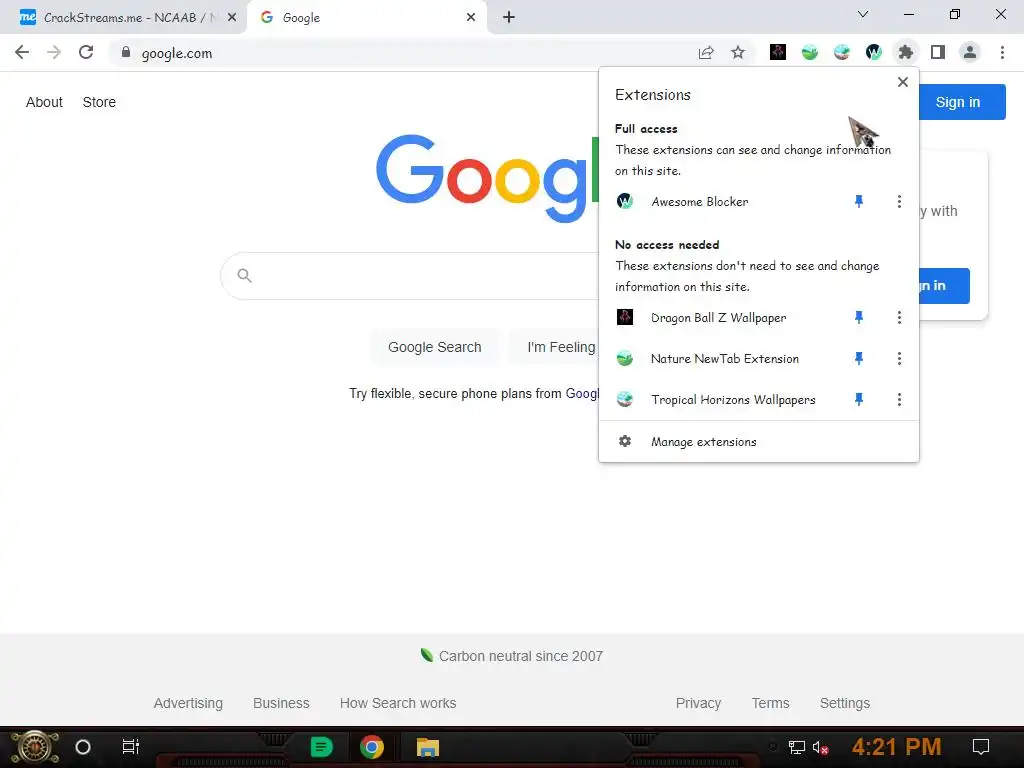1024x768 pixels.
Task: Open the Chrome profile avatar
Action: click(970, 52)
